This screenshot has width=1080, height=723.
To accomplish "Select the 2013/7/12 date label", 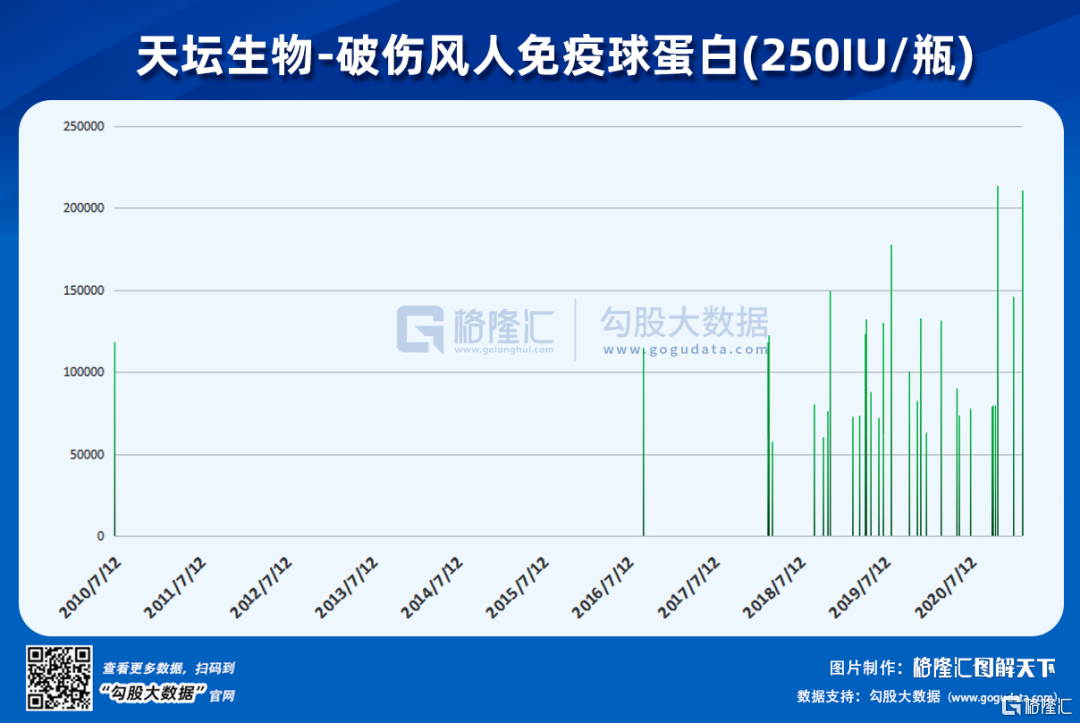I will [x=346, y=587].
